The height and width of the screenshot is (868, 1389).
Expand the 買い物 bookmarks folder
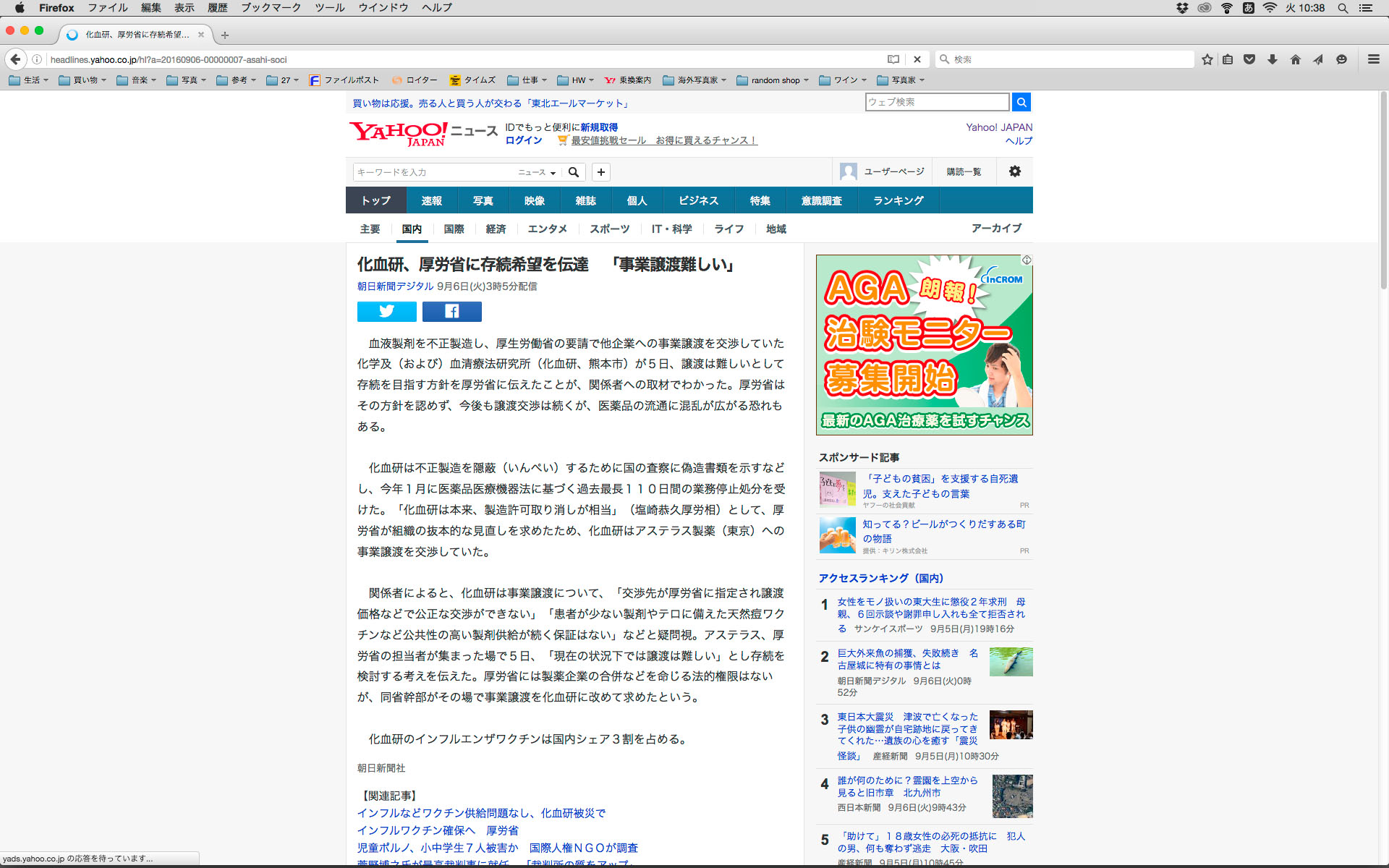[x=82, y=80]
